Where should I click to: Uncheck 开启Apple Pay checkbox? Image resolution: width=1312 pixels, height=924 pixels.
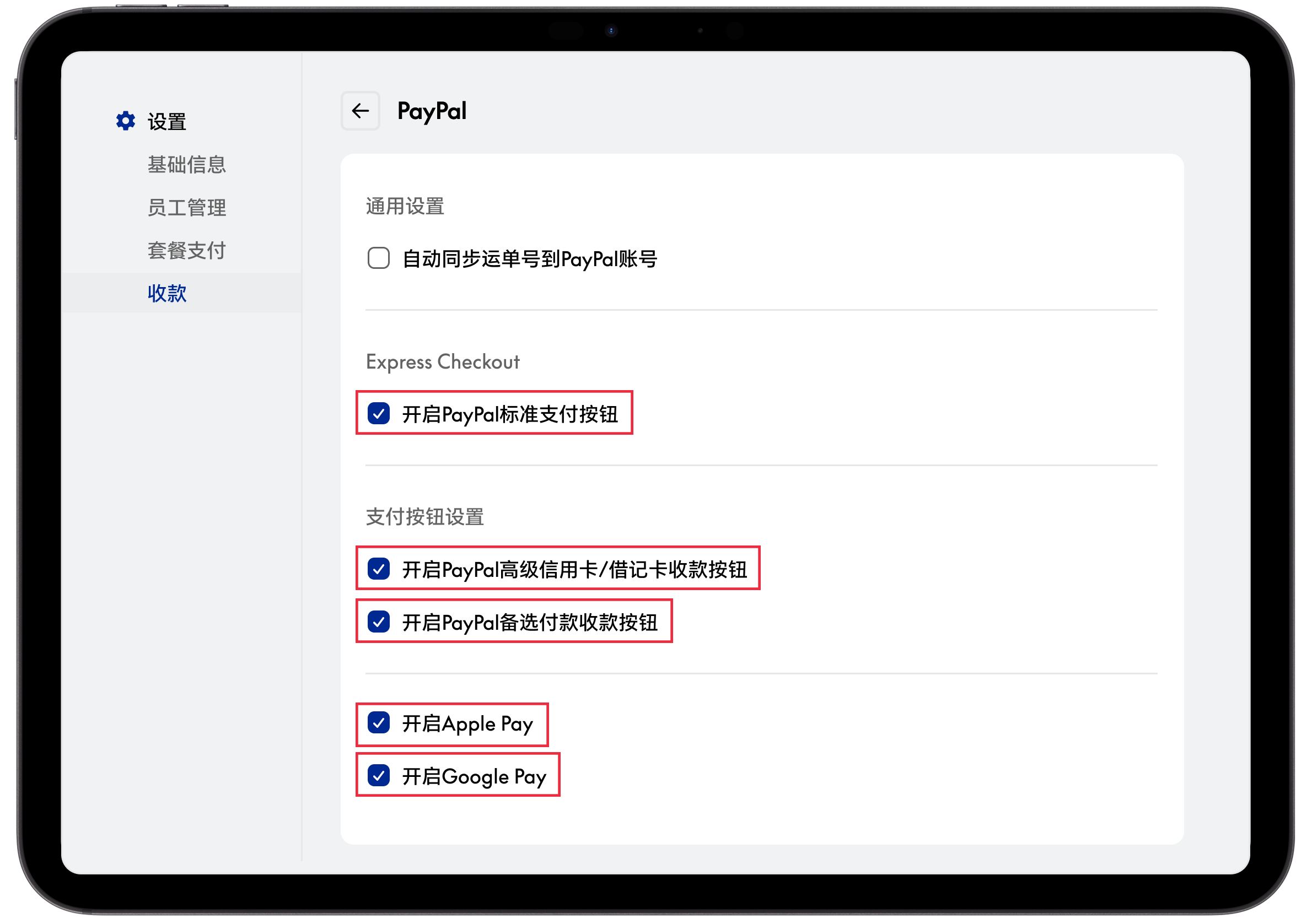(x=379, y=723)
